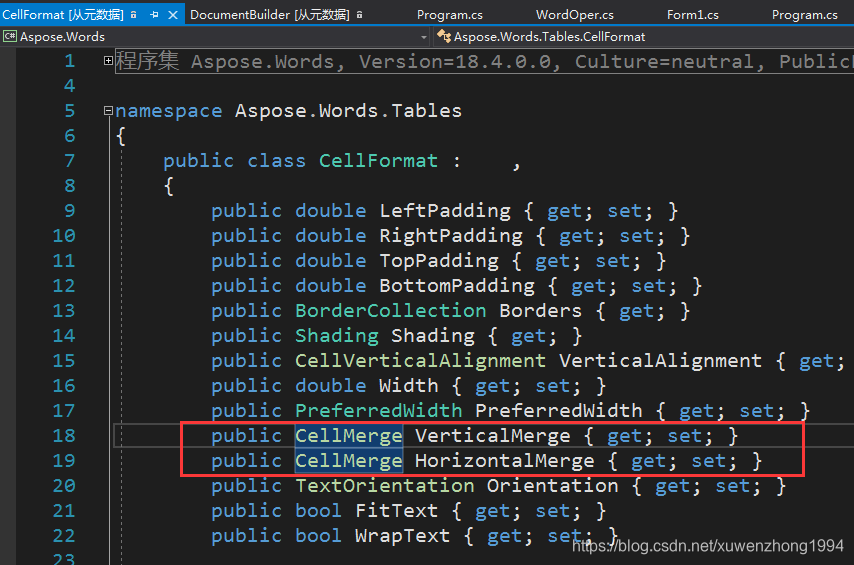Collapse the namespace Aspose.Words.Tables block
854x565 pixels.
click(x=108, y=111)
